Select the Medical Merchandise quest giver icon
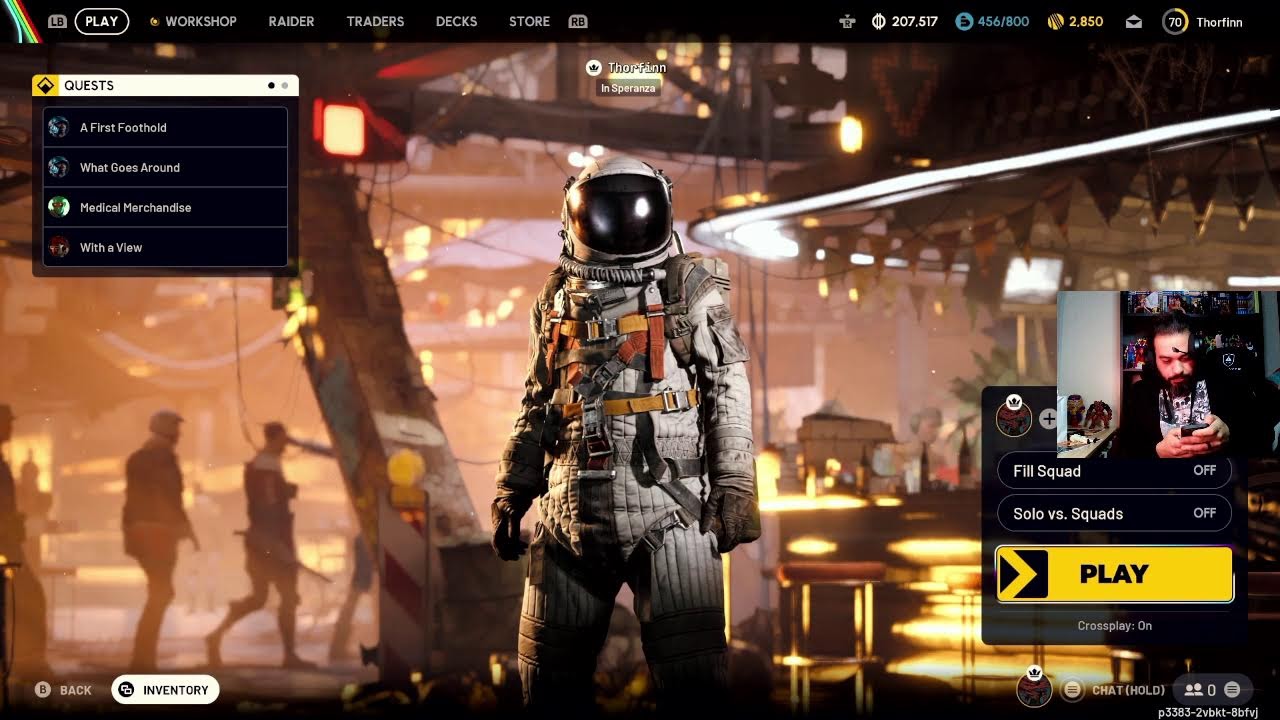The image size is (1280, 720). coord(59,207)
